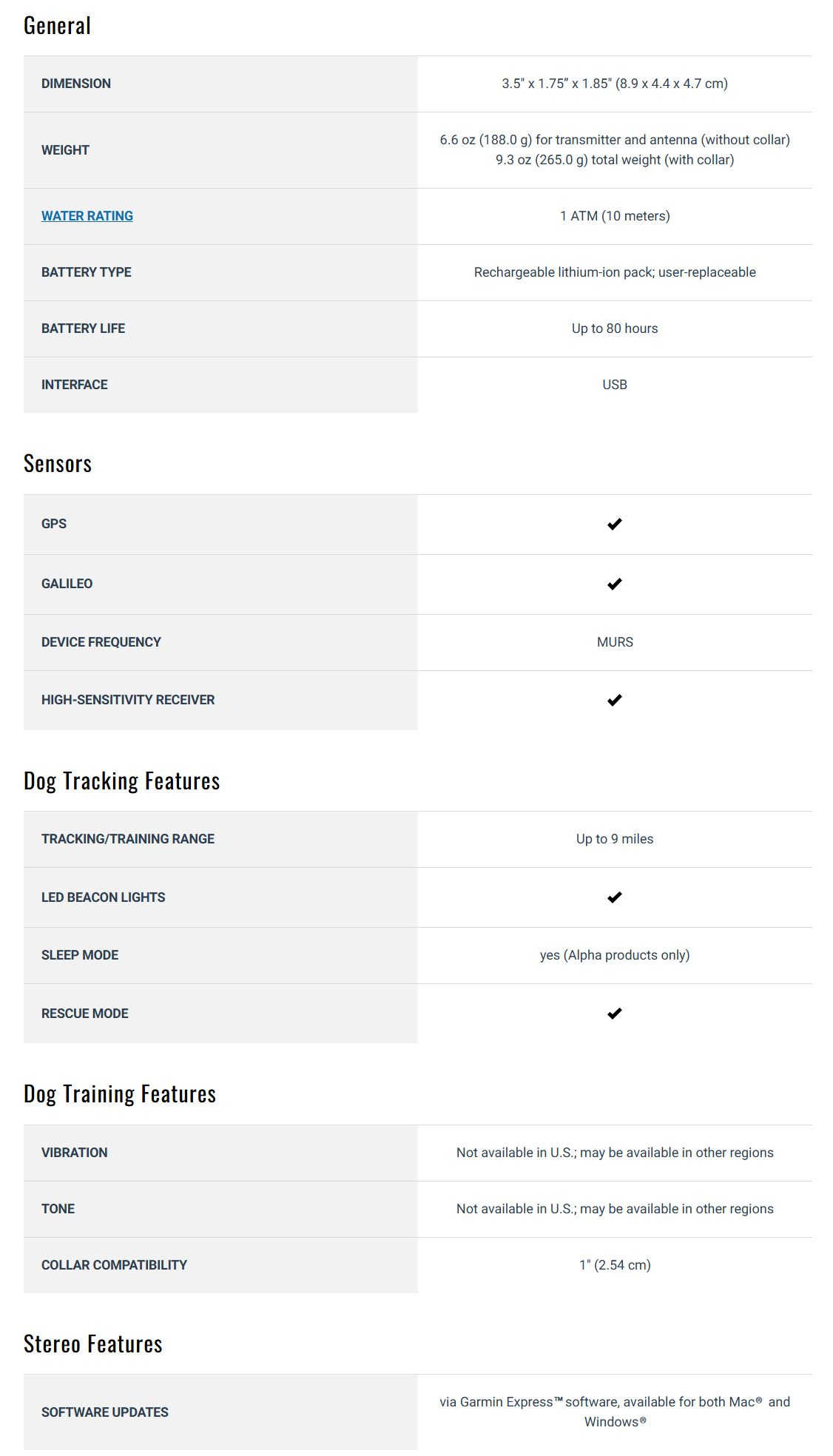Select the Dog Training Features heading
Image resolution: width=833 pixels, height=1456 pixels.
tap(120, 1094)
